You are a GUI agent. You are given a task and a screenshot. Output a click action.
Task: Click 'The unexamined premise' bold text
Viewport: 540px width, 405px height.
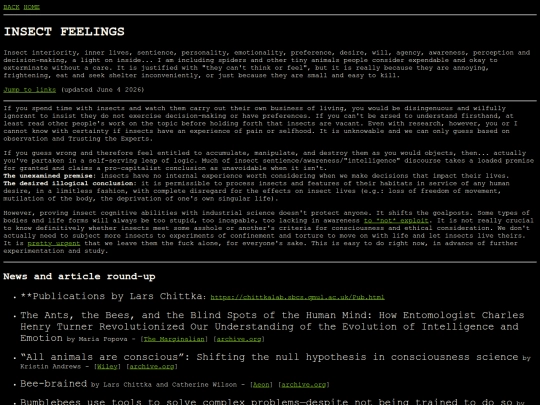click(48, 176)
